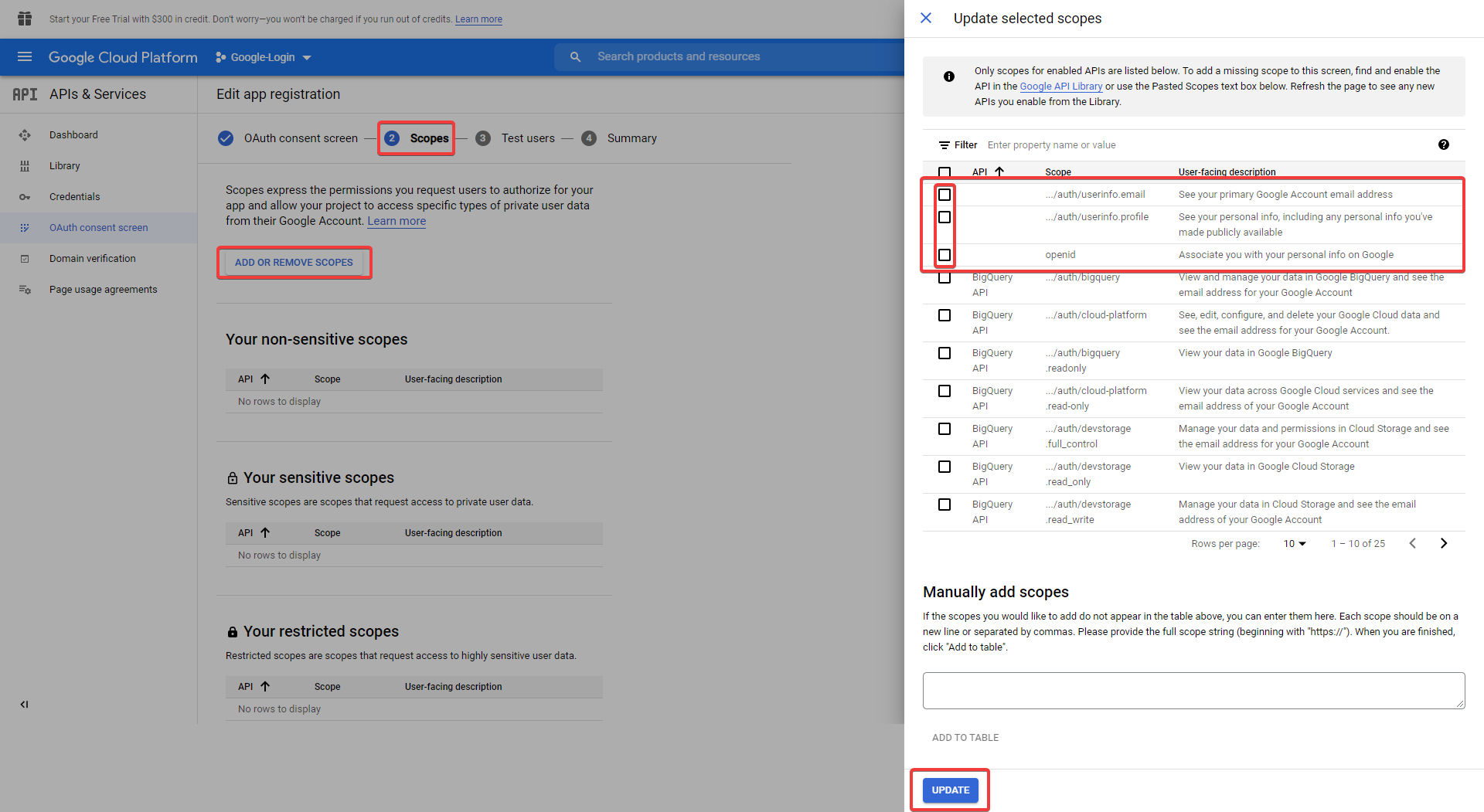The image size is (1484, 812).
Task: Click the Page usage agreements icon
Action: (x=25, y=290)
